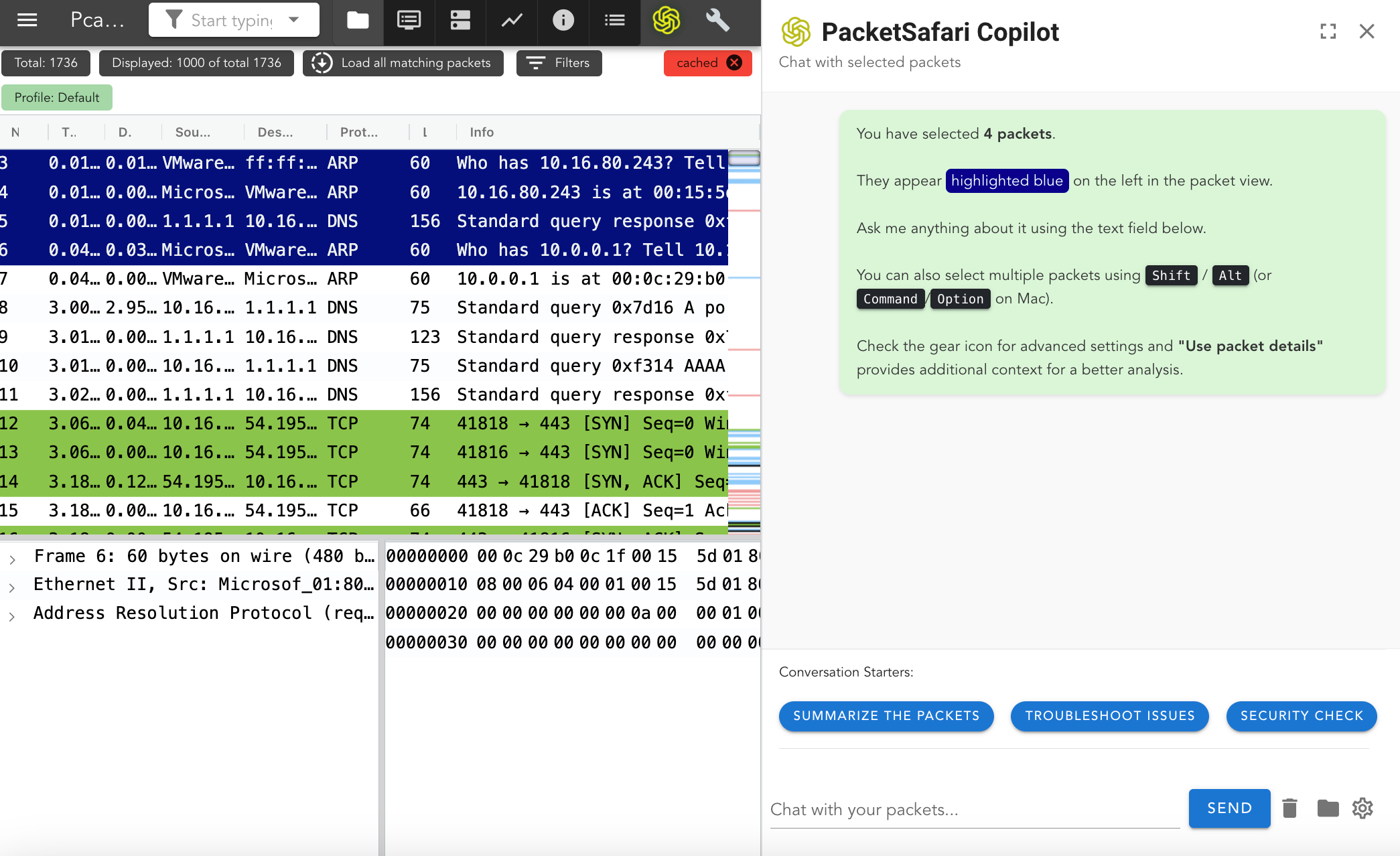
Task: Open the statistics line chart icon
Action: coord(512,20)
